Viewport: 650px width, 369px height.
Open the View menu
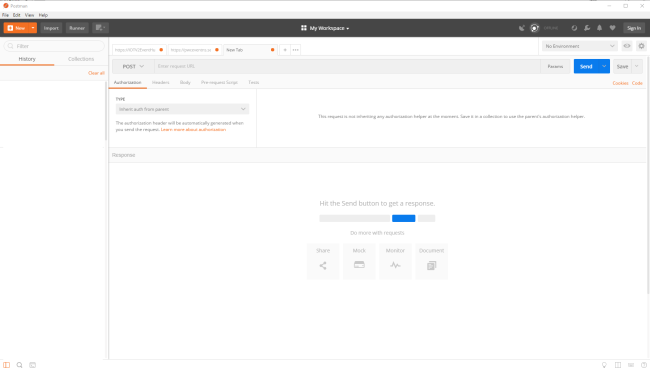[29, 15]
